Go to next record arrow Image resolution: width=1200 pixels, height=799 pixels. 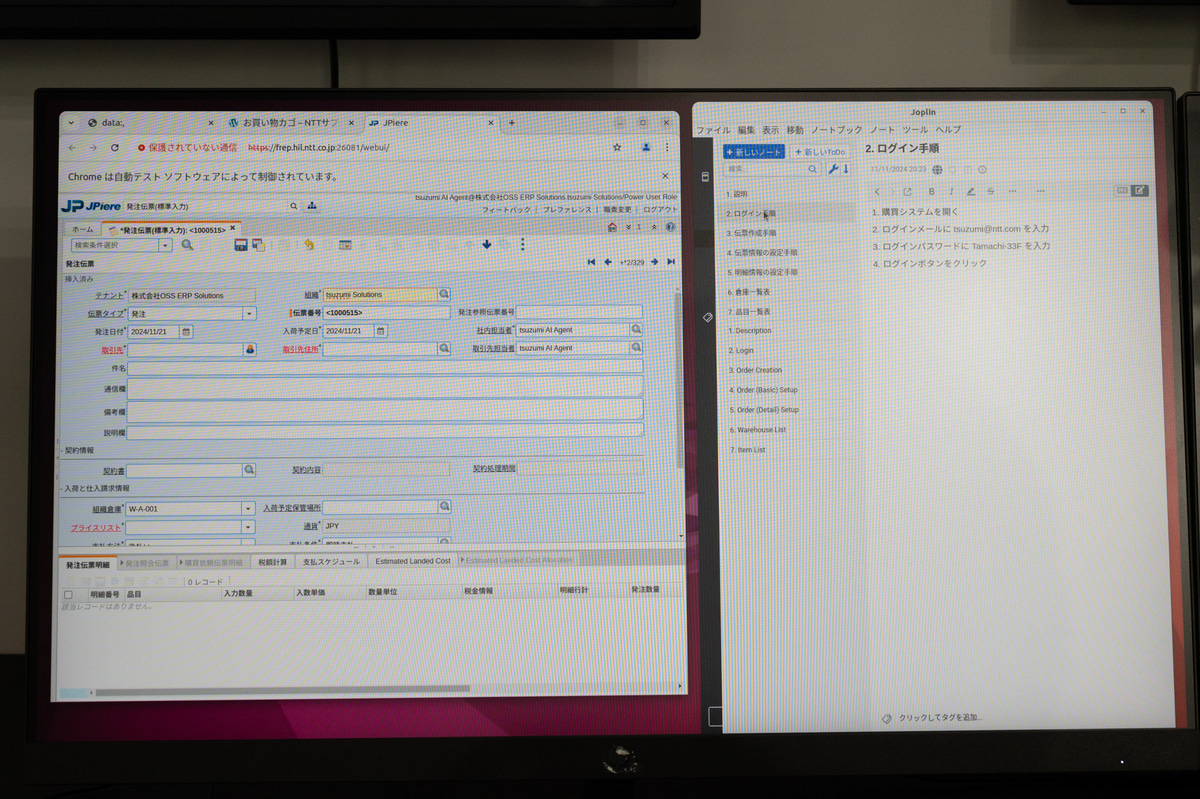pos(654,262)
